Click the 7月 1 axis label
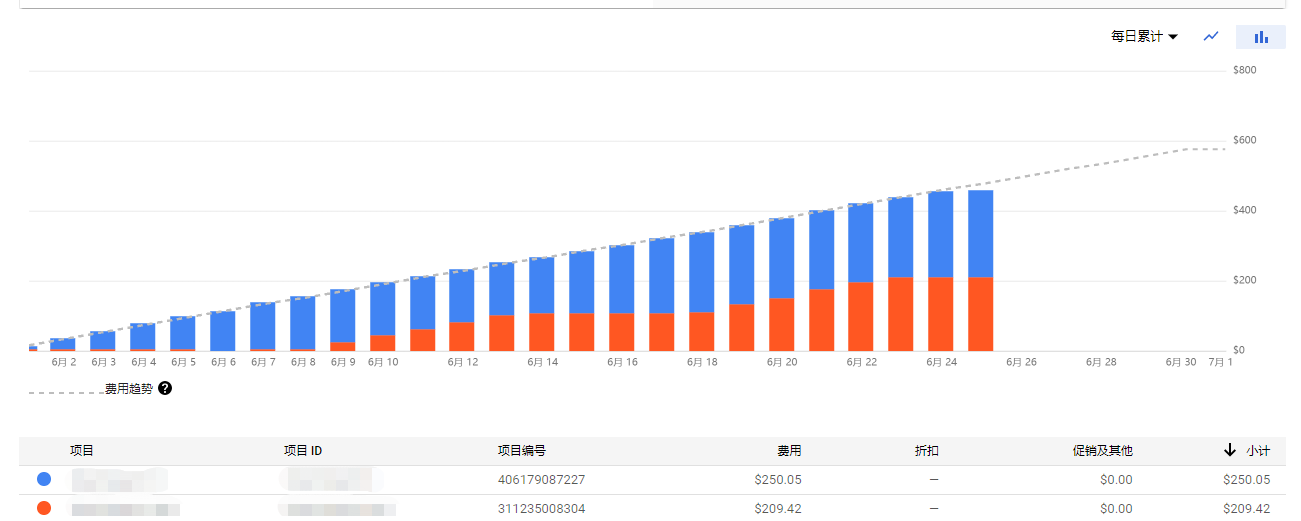The width and height of the screenshot is (1301, 521). pyautogui.click(x=1220, y=362)
